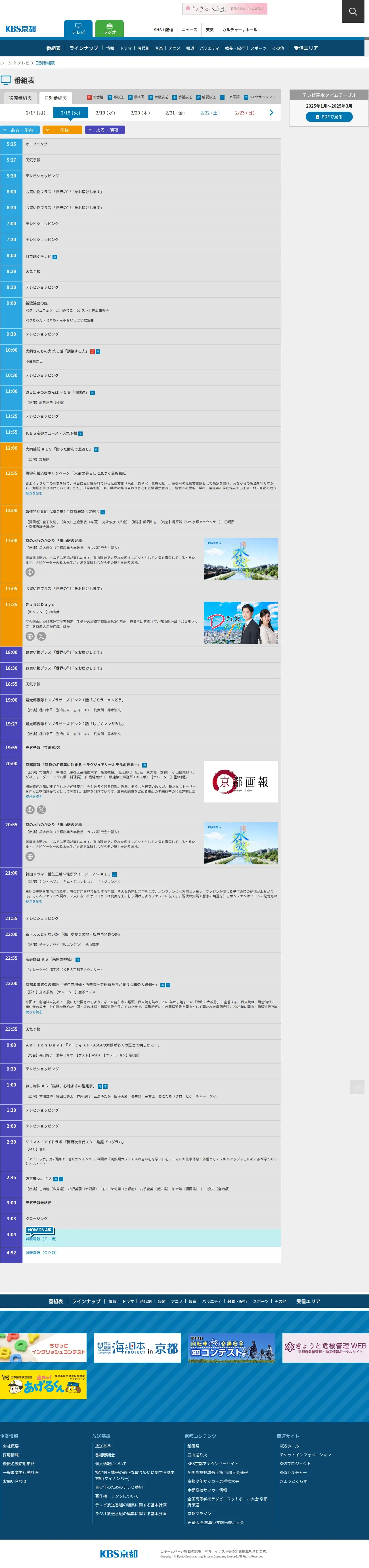
Task: Open 天気 in the top menu
Action: [210, 30]
